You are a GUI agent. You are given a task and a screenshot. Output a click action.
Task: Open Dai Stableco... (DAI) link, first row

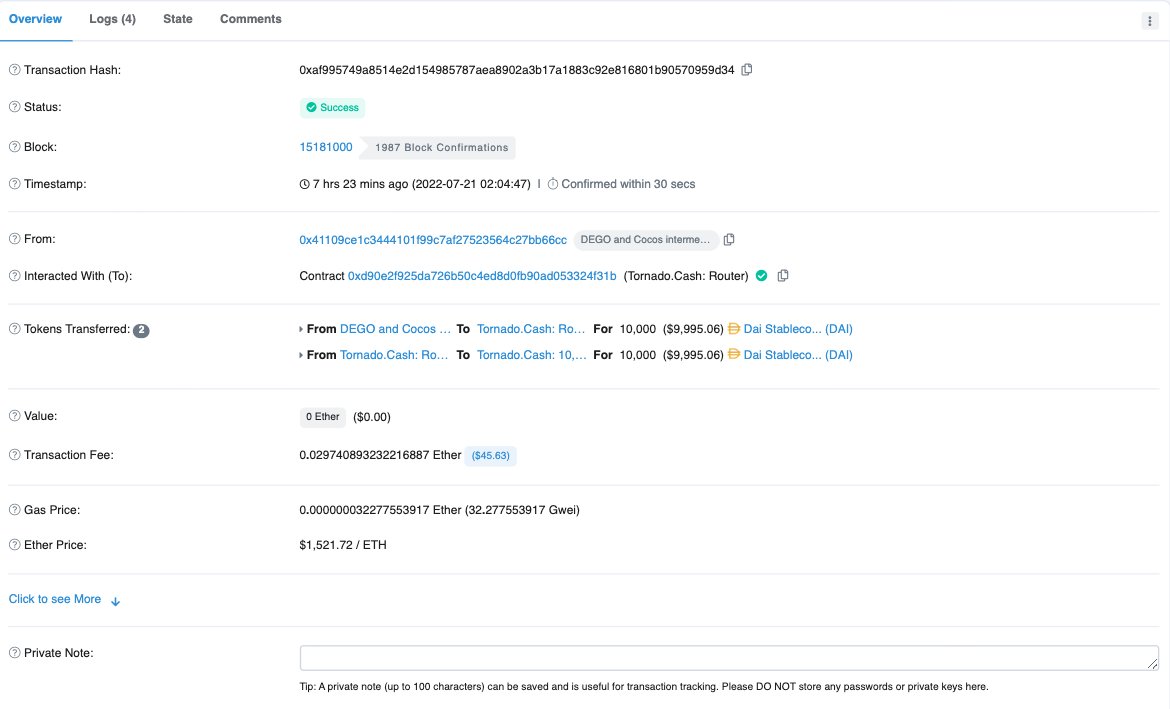[798, 328]
